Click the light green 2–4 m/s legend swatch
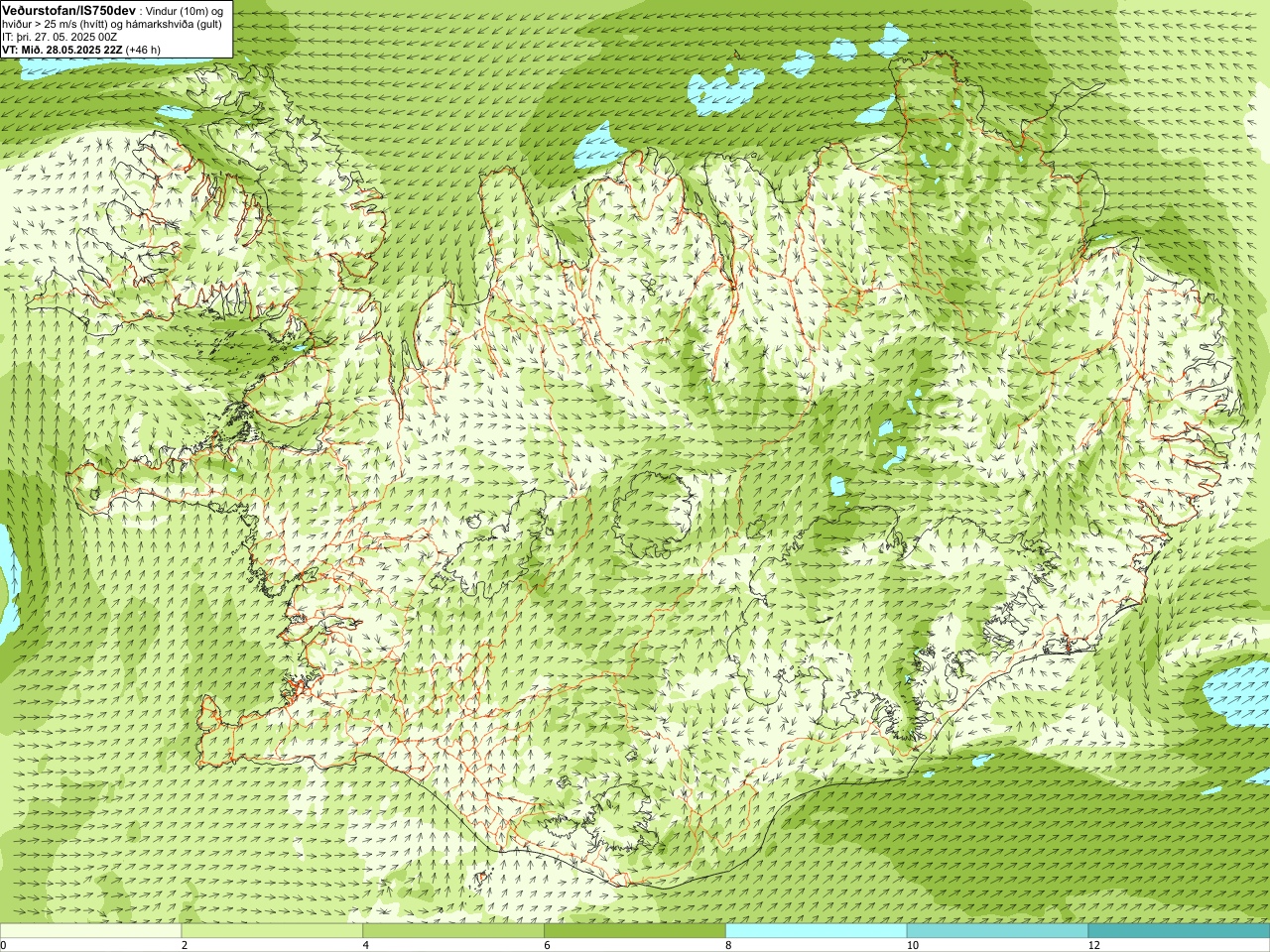Screen dimensions: 1270x952 [272, 931]
